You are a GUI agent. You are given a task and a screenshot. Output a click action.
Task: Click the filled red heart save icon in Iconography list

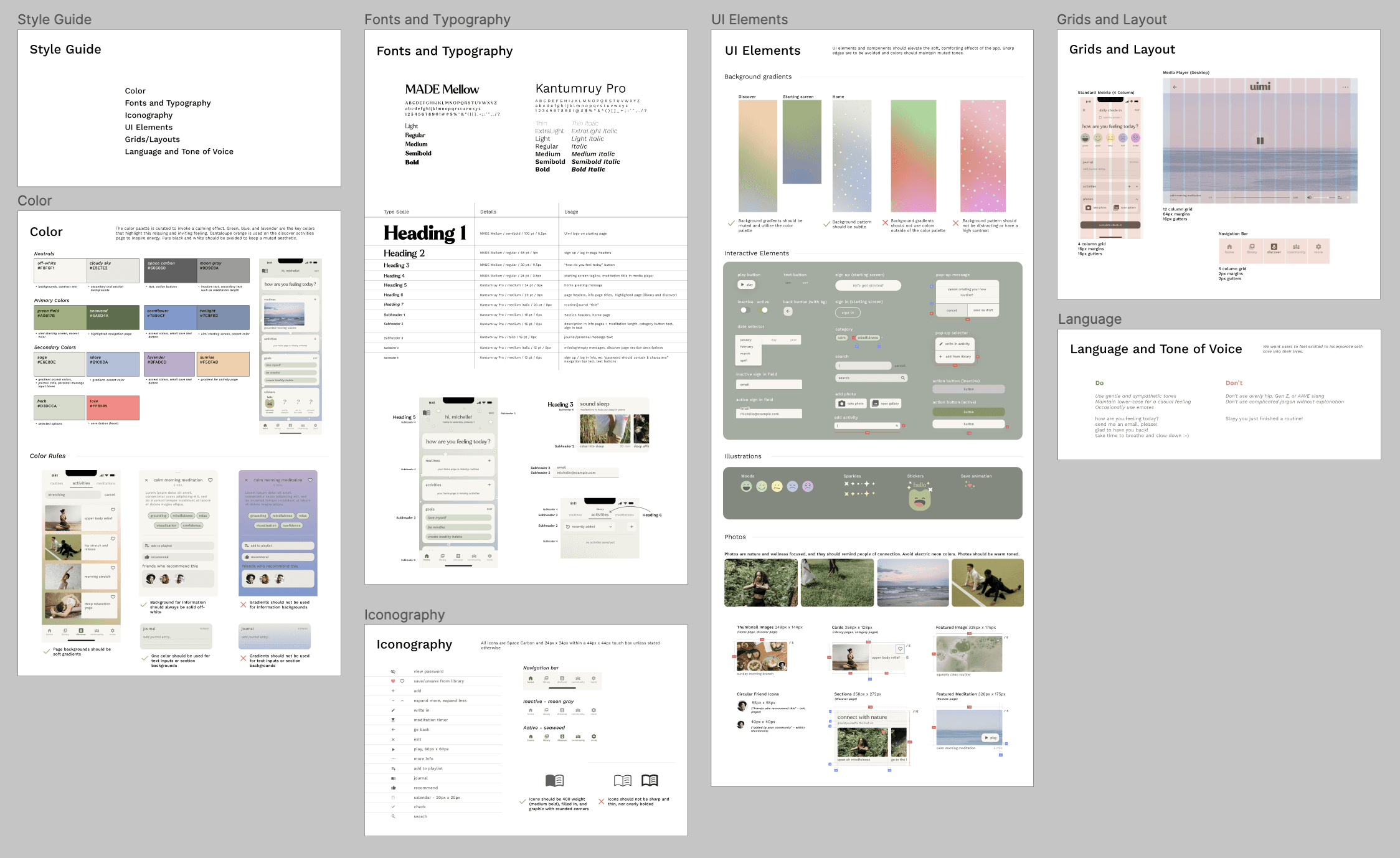click(393, 681)
